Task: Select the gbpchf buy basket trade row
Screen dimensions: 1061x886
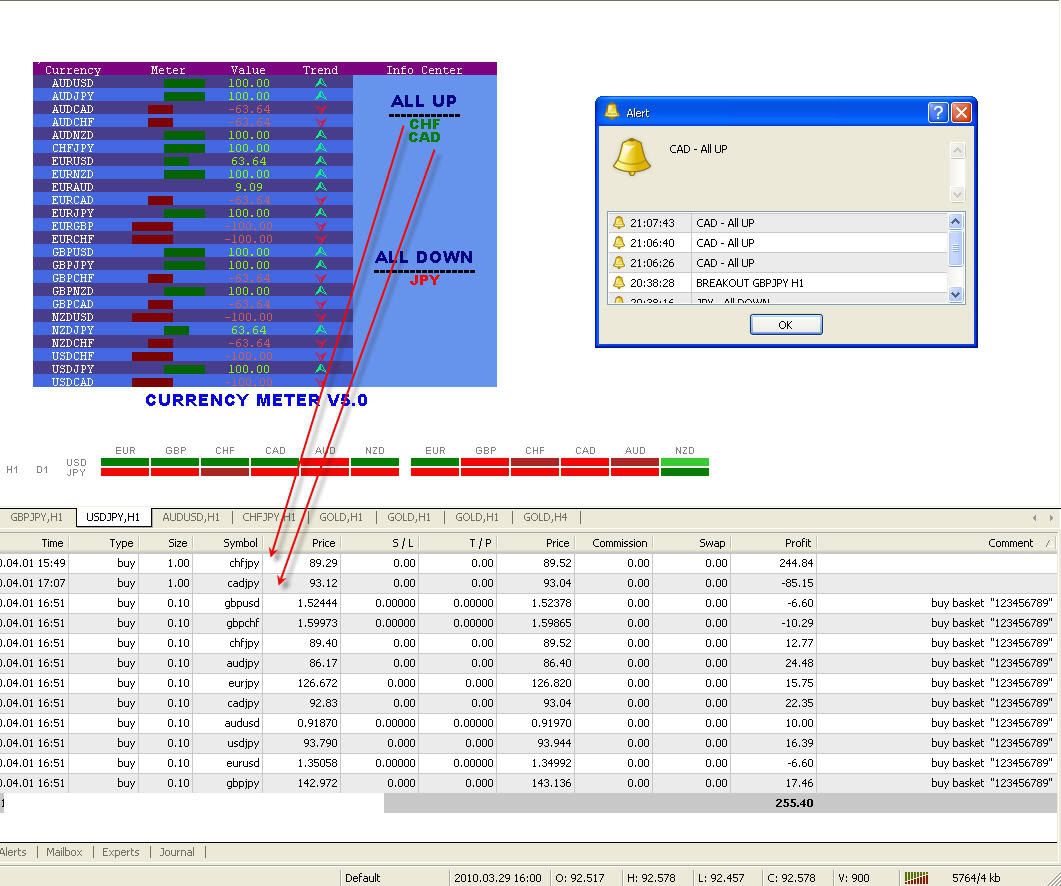Action: [528, 623]
